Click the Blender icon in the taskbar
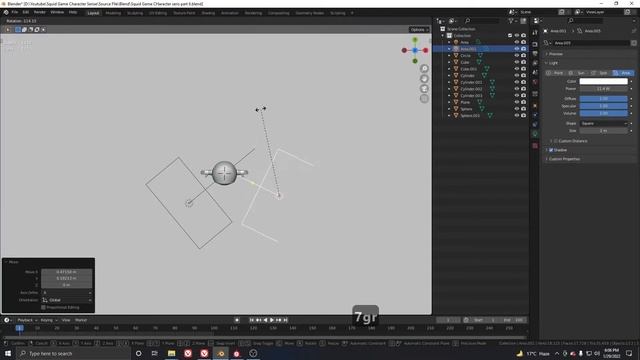This screenshot has width=640, height=360. (221, 353)
